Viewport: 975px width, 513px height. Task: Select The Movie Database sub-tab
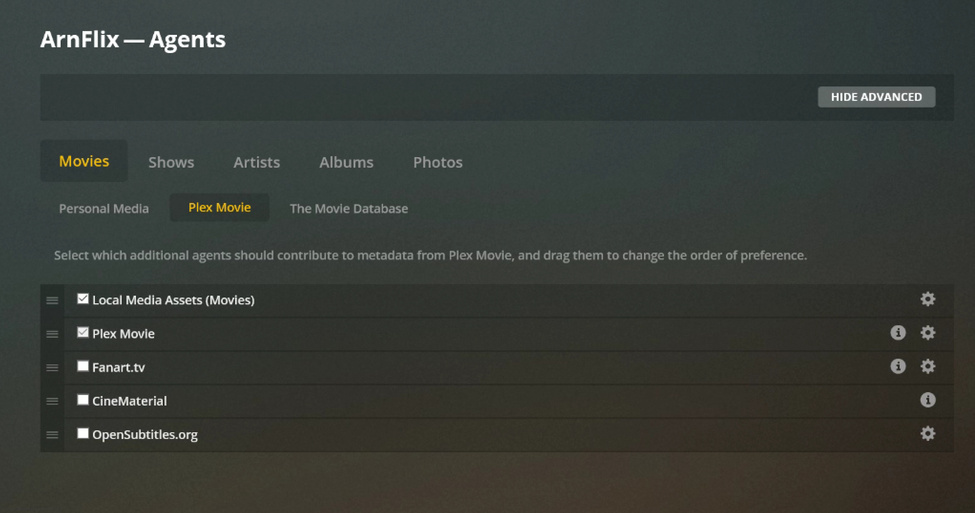349,208
